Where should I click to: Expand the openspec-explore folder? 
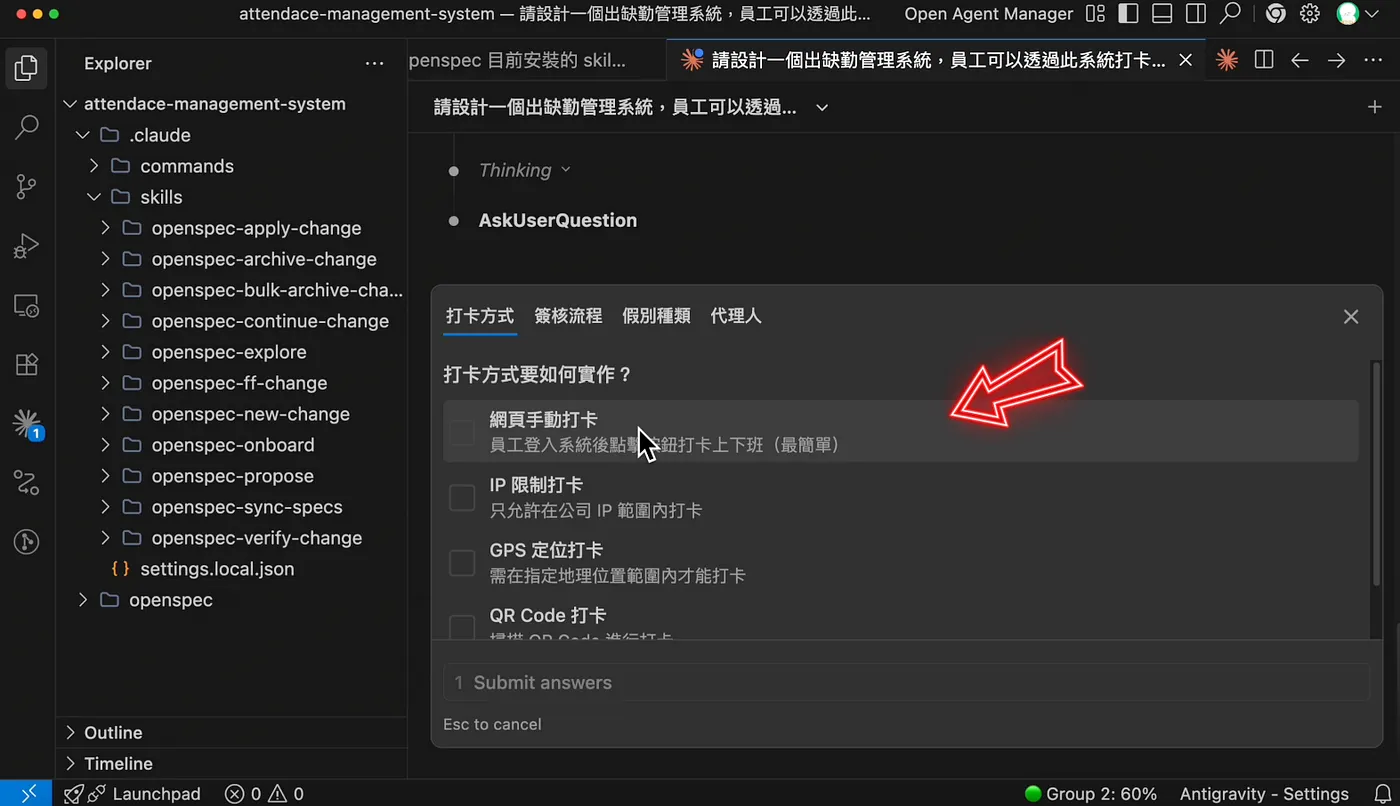click(105, 352)
